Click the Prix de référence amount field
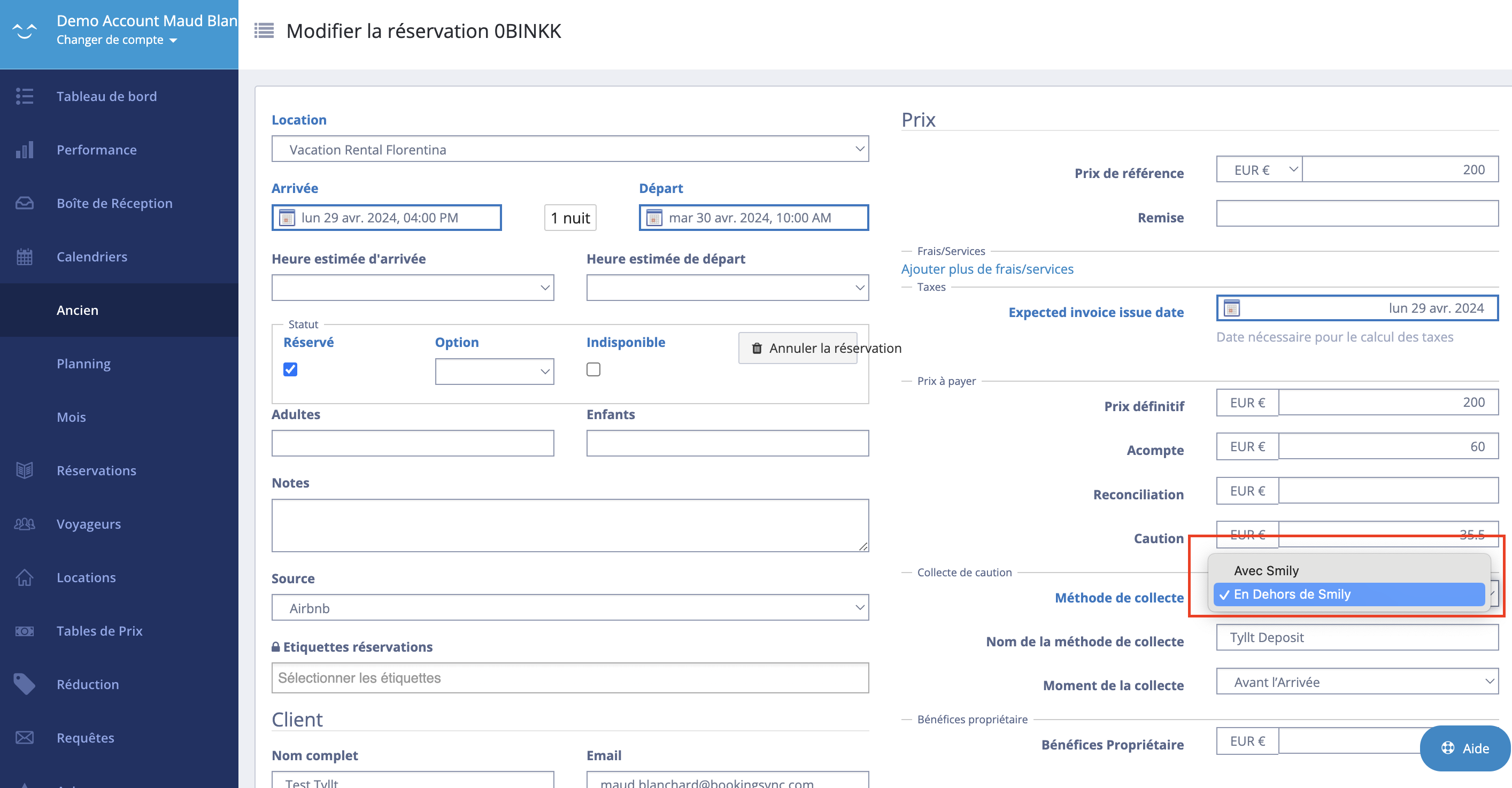The height and width of the screenshot is (788, 1512). tap(1400, 169)
